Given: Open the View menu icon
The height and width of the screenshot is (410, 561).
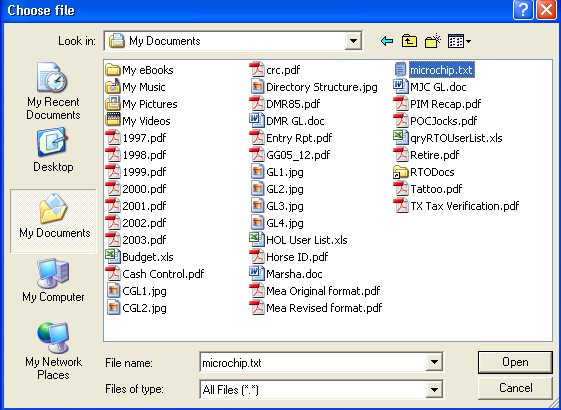Looking at the screenshot, I should [x=459, y=41].
